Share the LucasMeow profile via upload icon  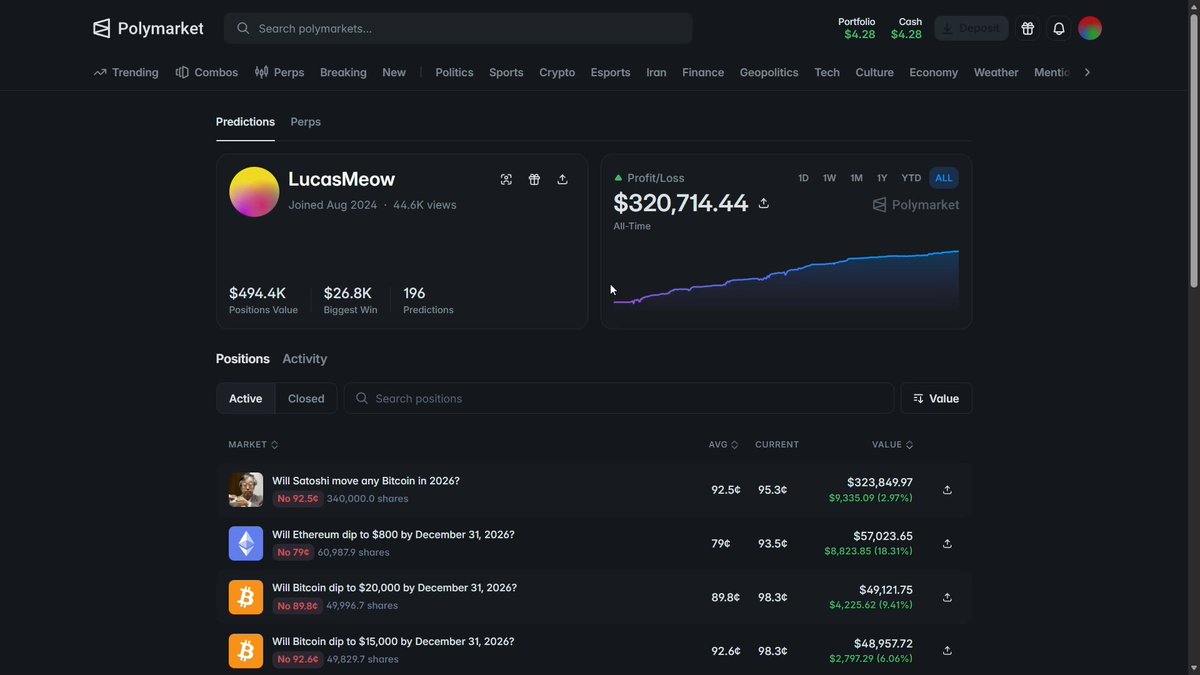click(562, 179)
